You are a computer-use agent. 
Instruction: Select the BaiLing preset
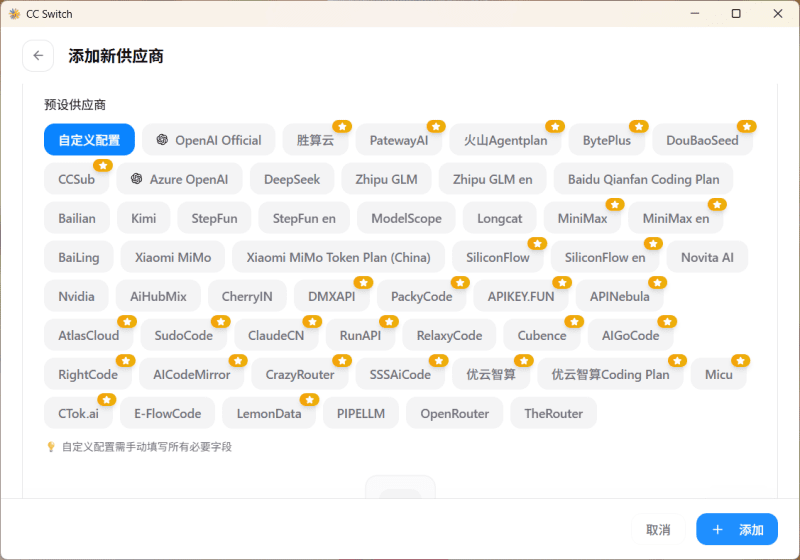point(79,257)
